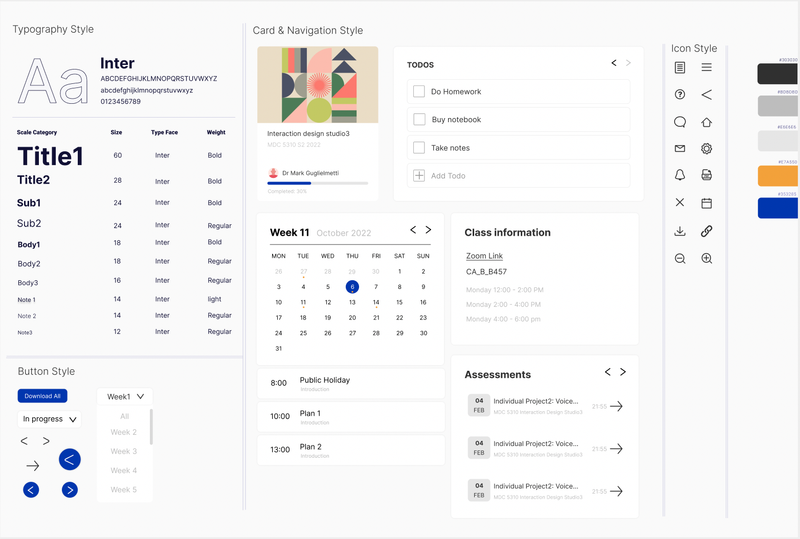Select the blue color swatch
Image resolution: width=800 pixels, height=539 pixels.
point(778,208)
